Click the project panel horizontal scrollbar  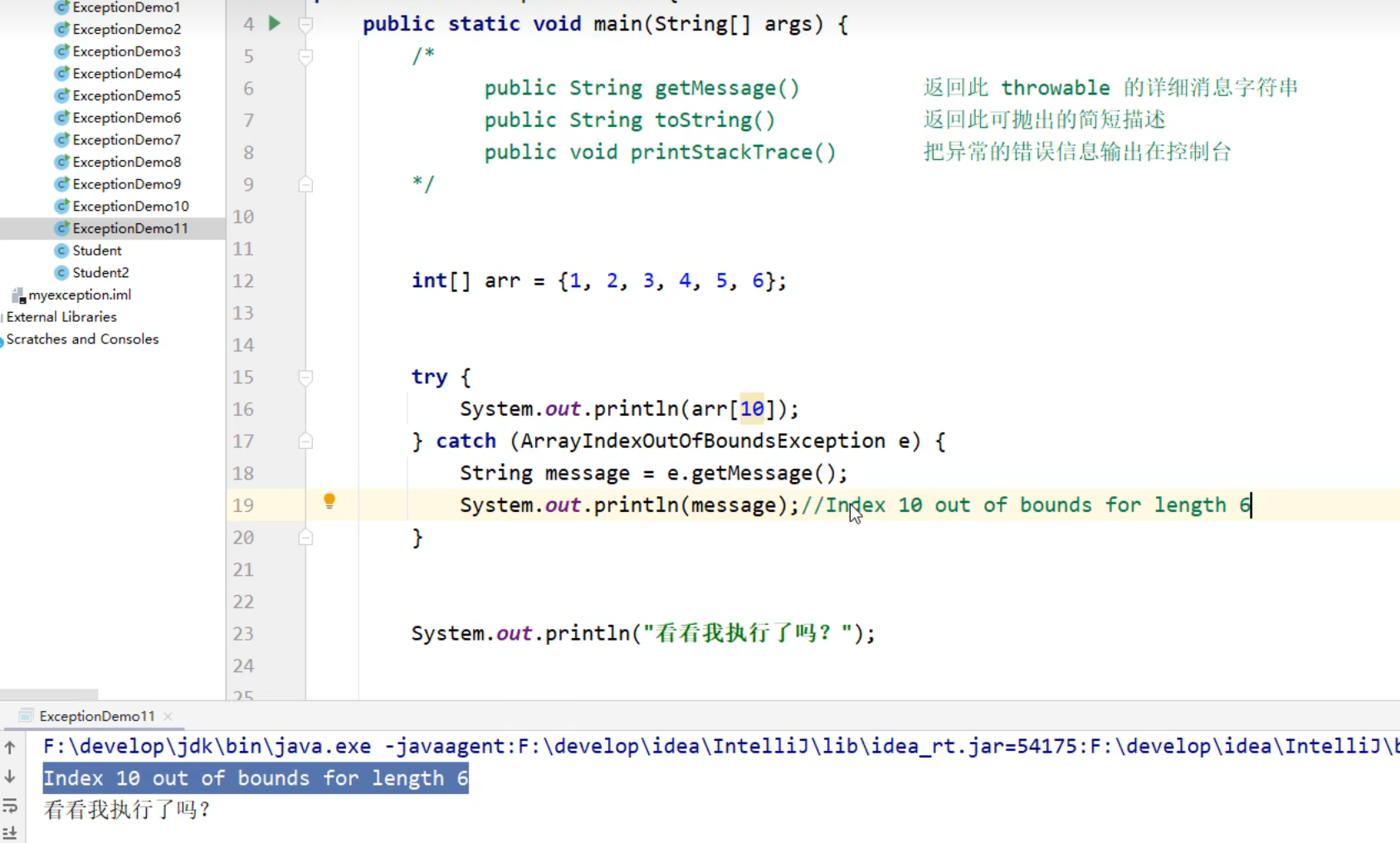(x=49, y=694)
